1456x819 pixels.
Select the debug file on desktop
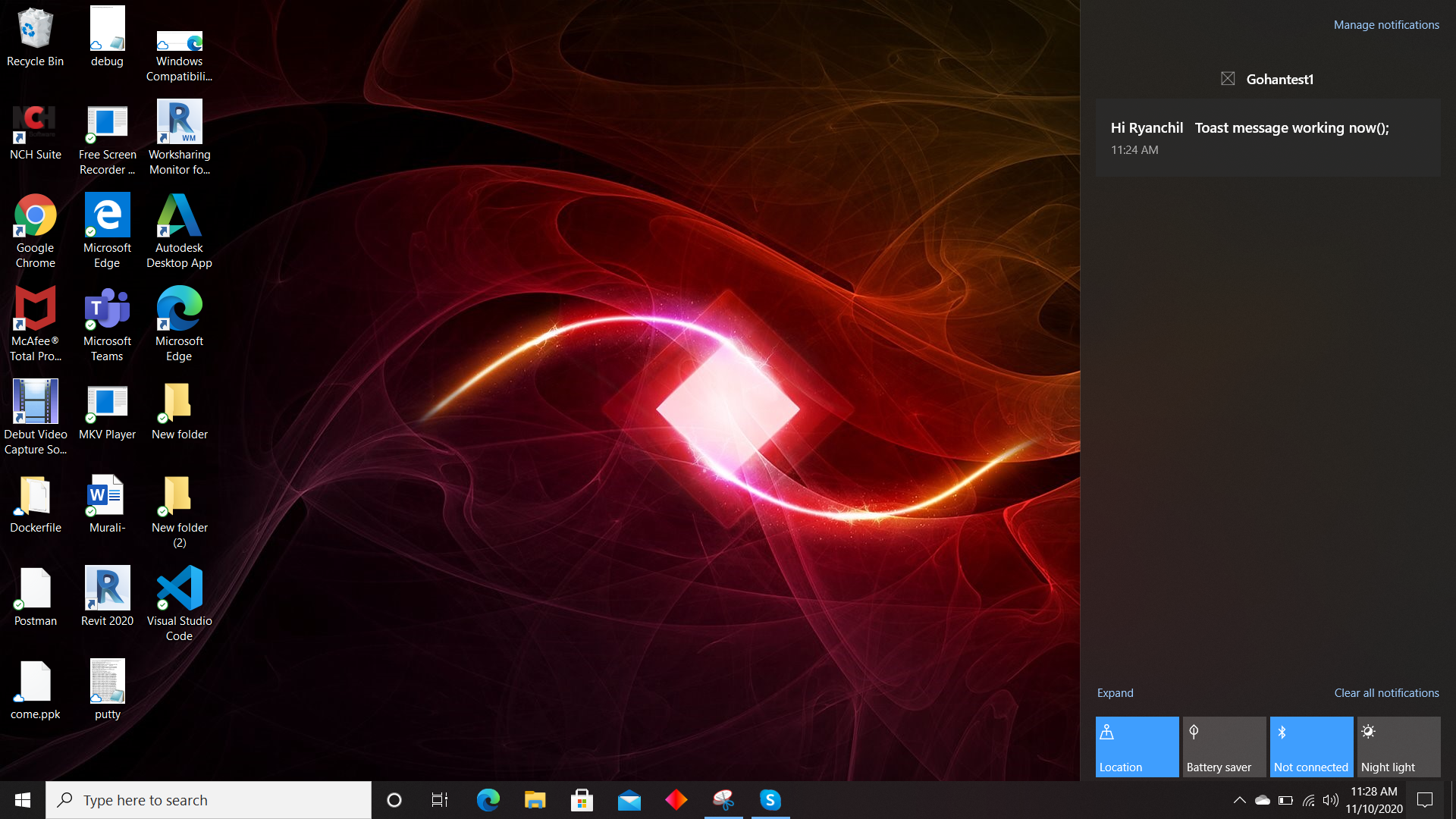click(107, 37)
